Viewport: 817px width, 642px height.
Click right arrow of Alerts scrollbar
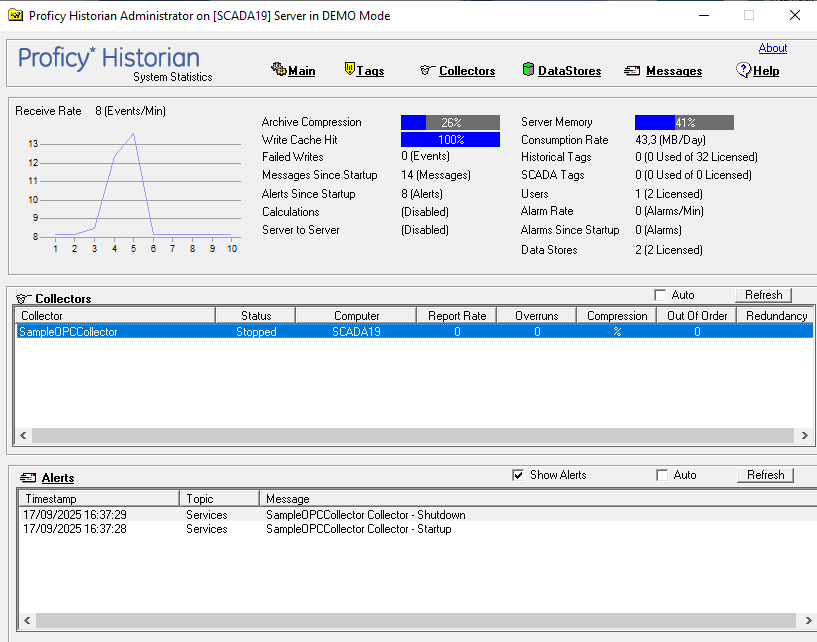(808, 620)
